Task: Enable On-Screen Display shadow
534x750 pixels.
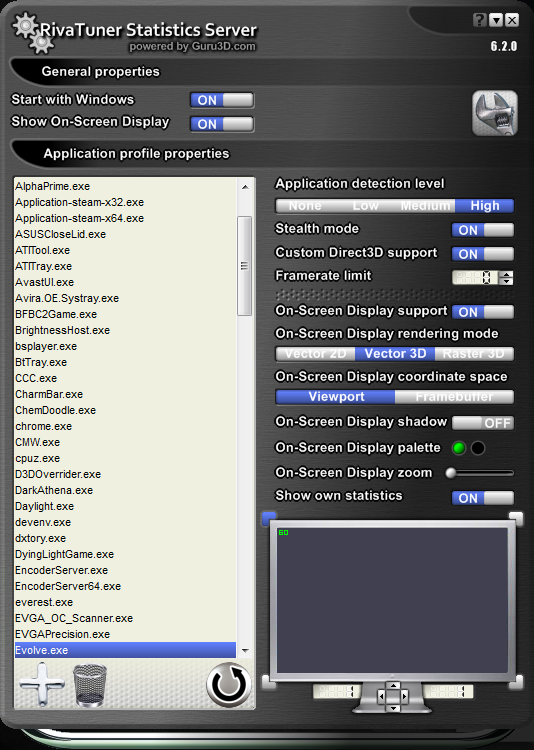Action: coord(483,423)
